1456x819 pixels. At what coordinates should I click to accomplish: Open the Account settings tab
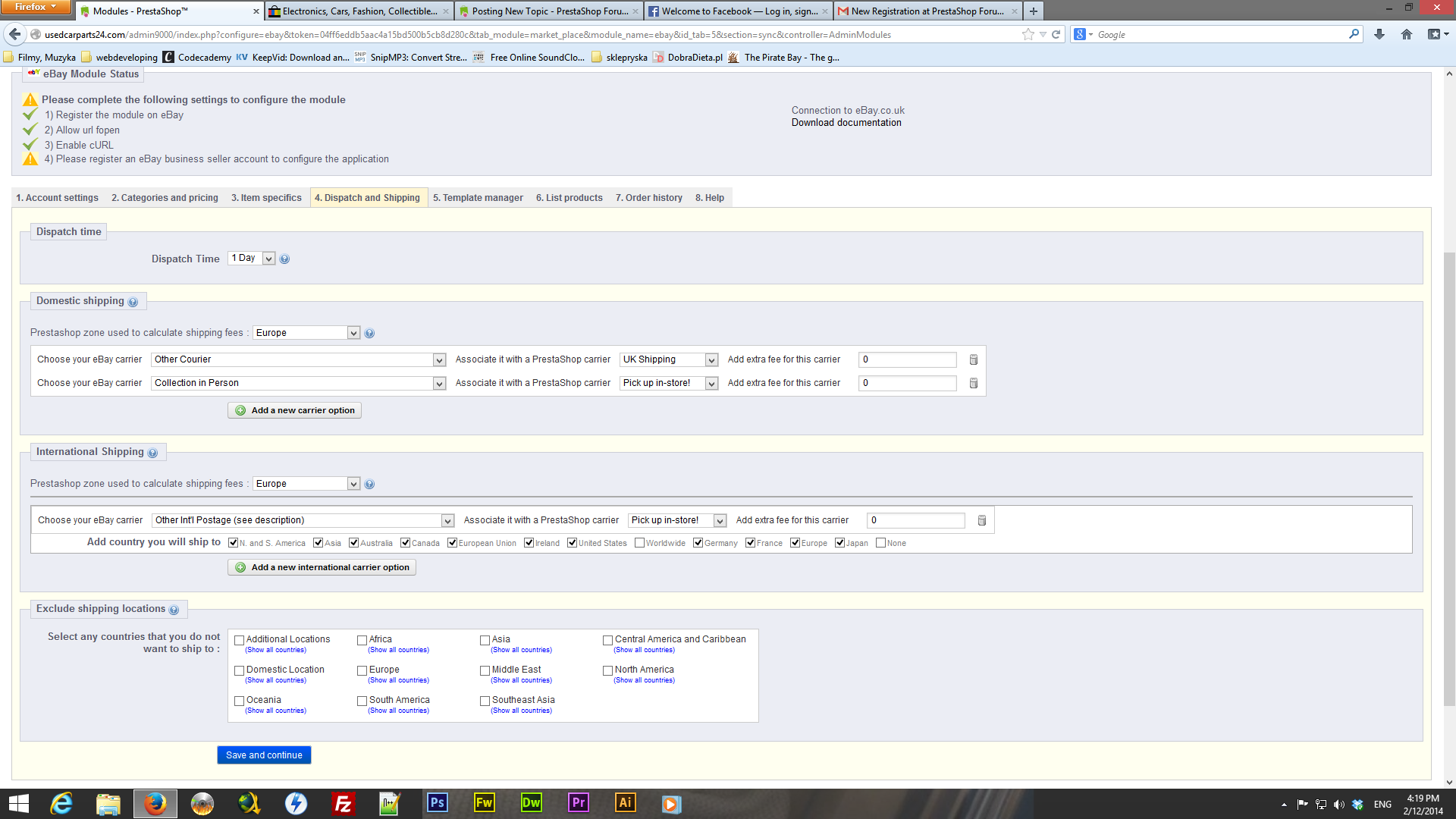tap(57, 198)
